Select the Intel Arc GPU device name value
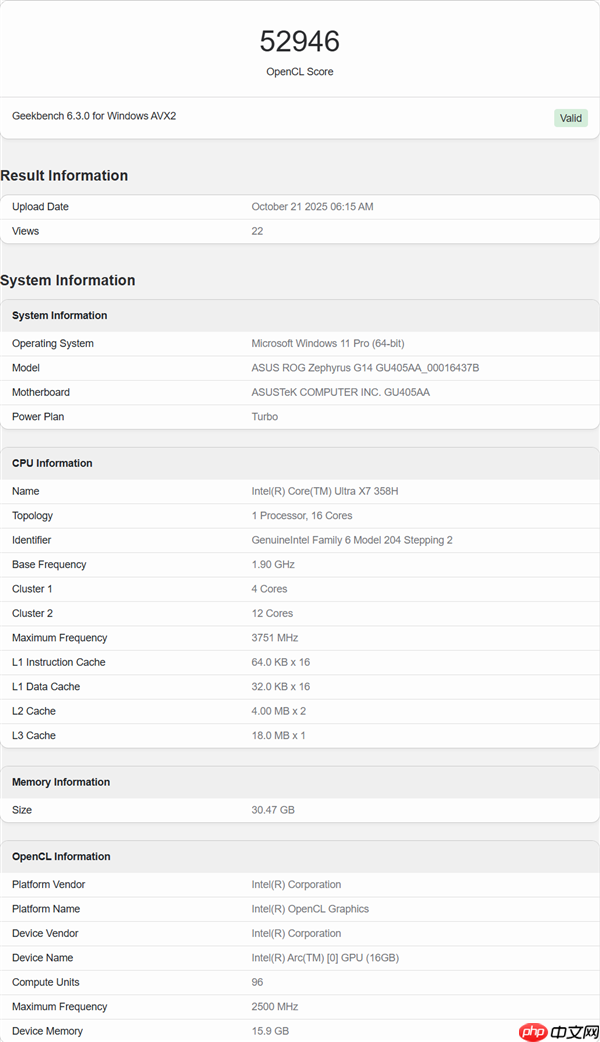Screen dimensions: 600x1042 pyautogui.click(x=325, y=958)
